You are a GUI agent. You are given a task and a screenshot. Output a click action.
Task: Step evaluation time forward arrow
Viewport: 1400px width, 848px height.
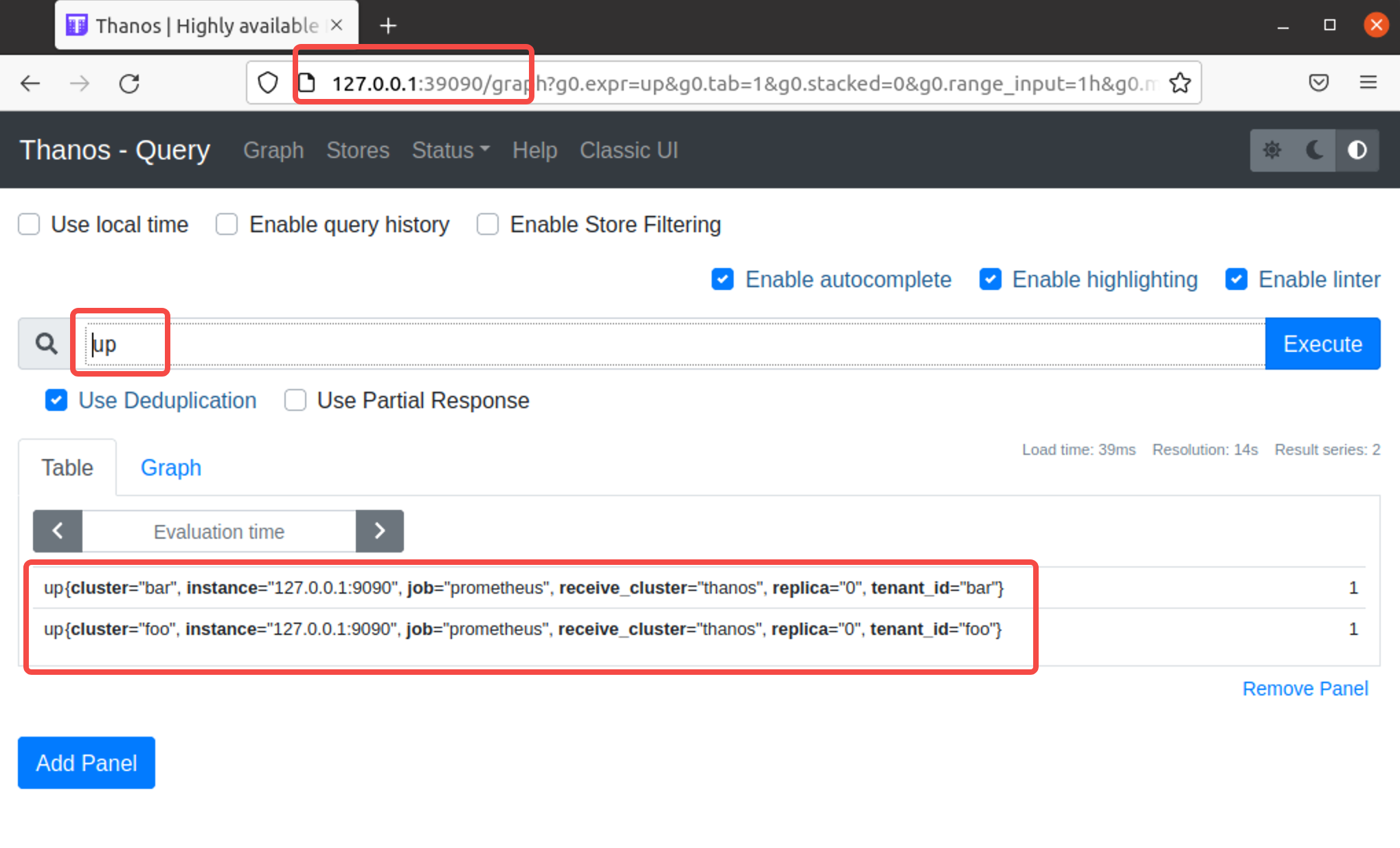point(379,531)
